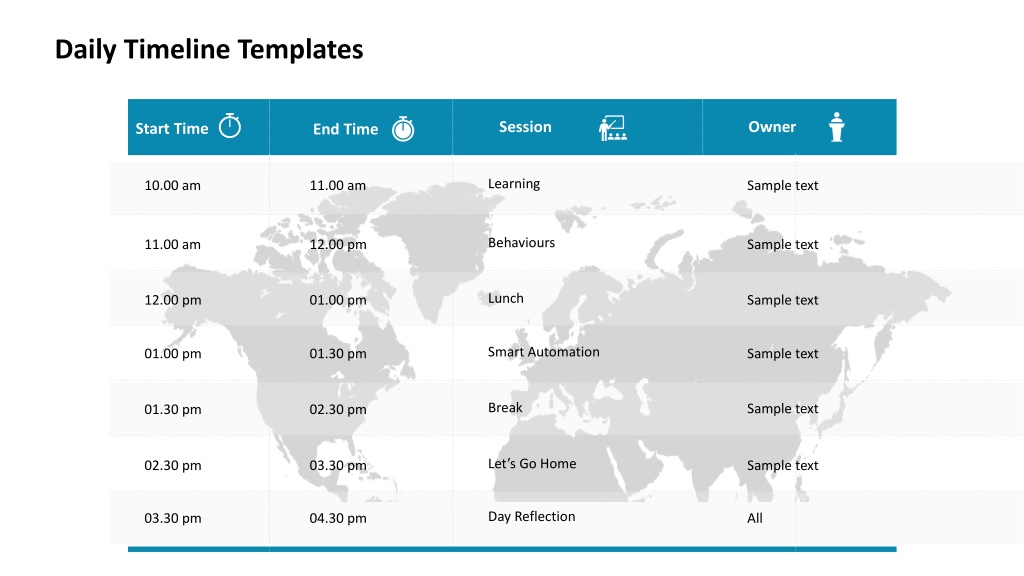Screen dimensions: 1024x576
Task: Select the 'Behaviours' session cell
Action: pyautogui.click(x=521, y=242)
